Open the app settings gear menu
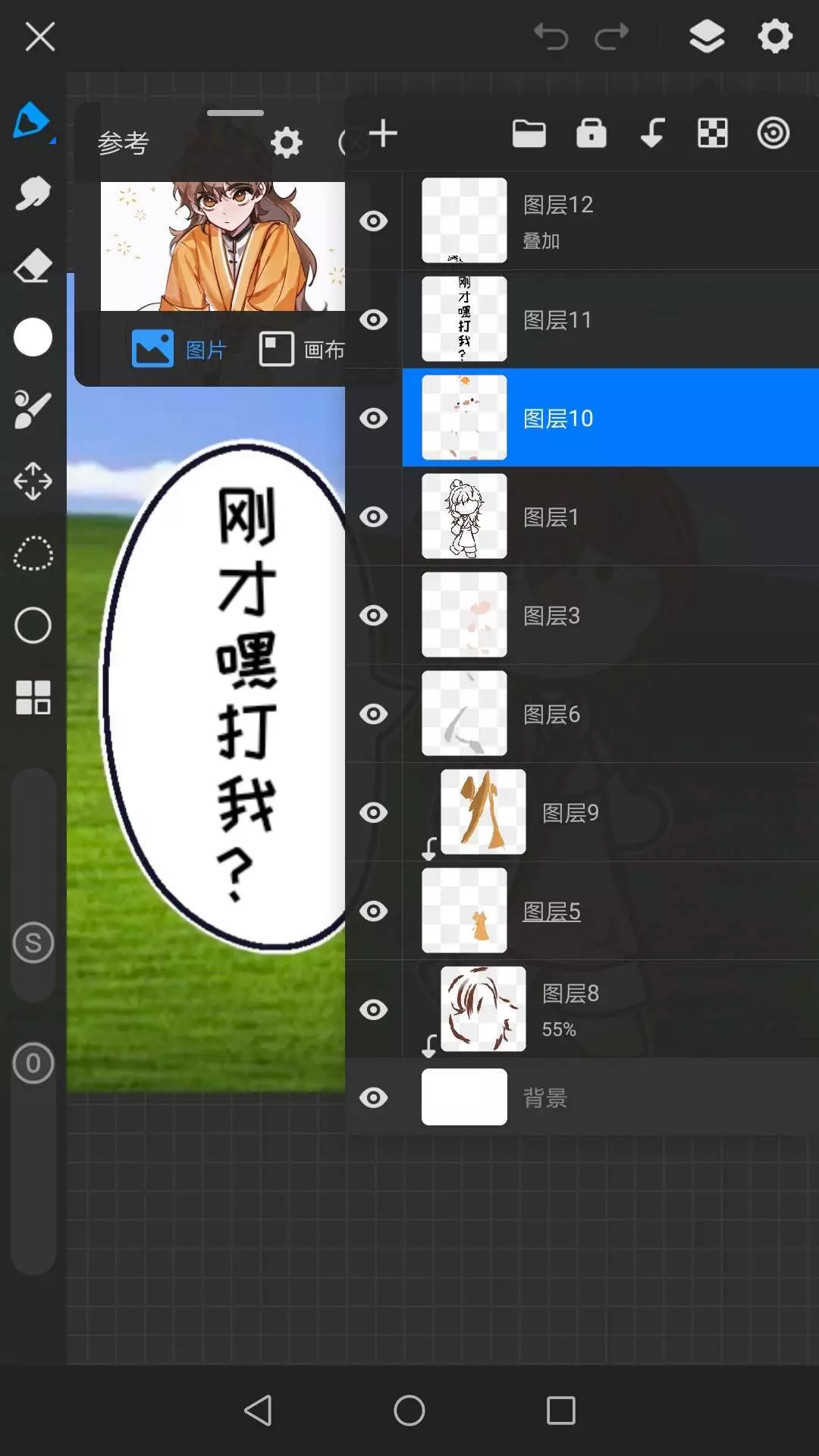The image size is (819, 1456). (x=774, y=36)
